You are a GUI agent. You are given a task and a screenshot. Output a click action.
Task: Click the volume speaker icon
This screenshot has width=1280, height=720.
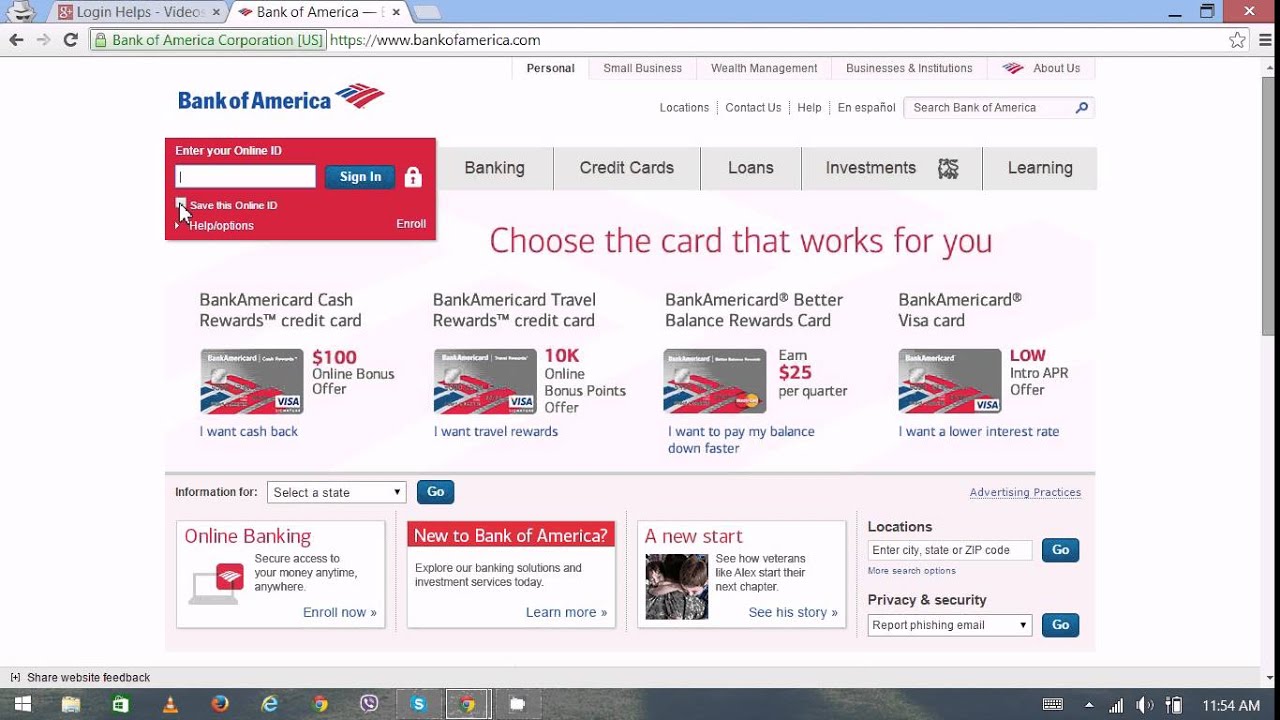coord(1145,705)
